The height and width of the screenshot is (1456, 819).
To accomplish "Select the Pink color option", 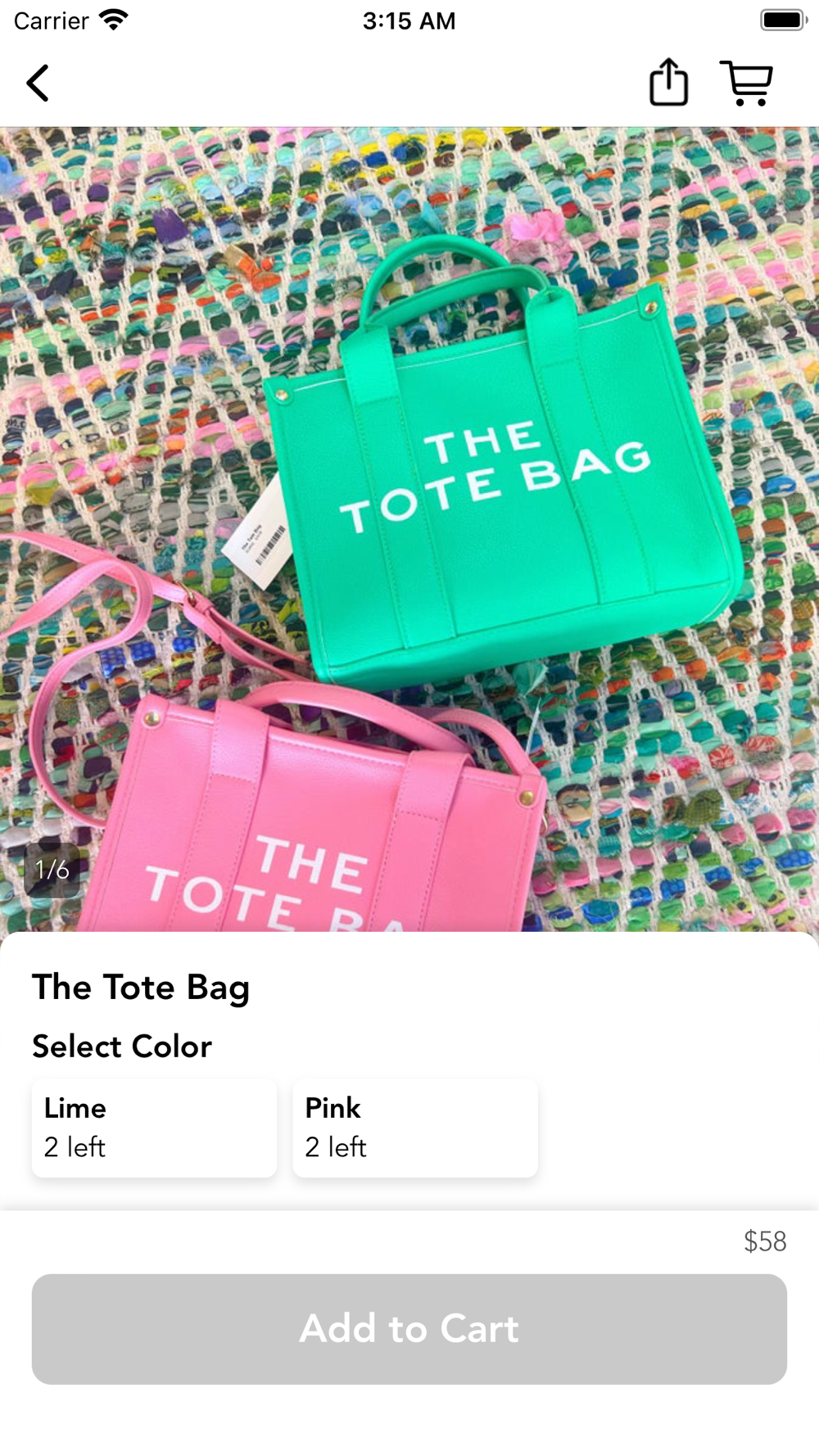I will click(x=415, y=1128).
